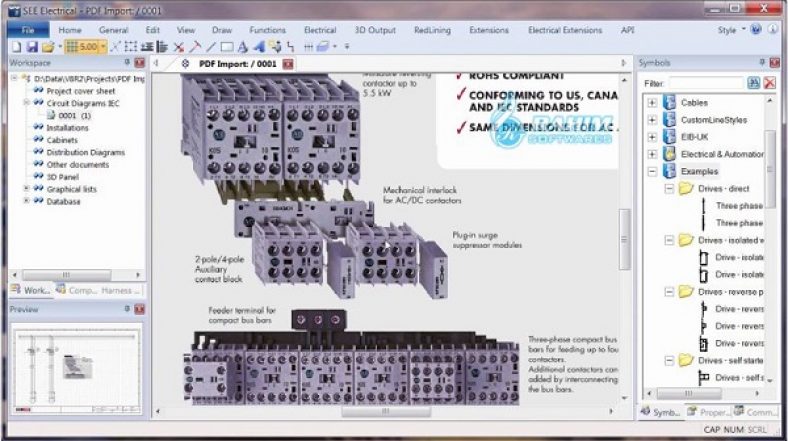Open the quick access toolbar customize arrow

[x=347, y=47]
